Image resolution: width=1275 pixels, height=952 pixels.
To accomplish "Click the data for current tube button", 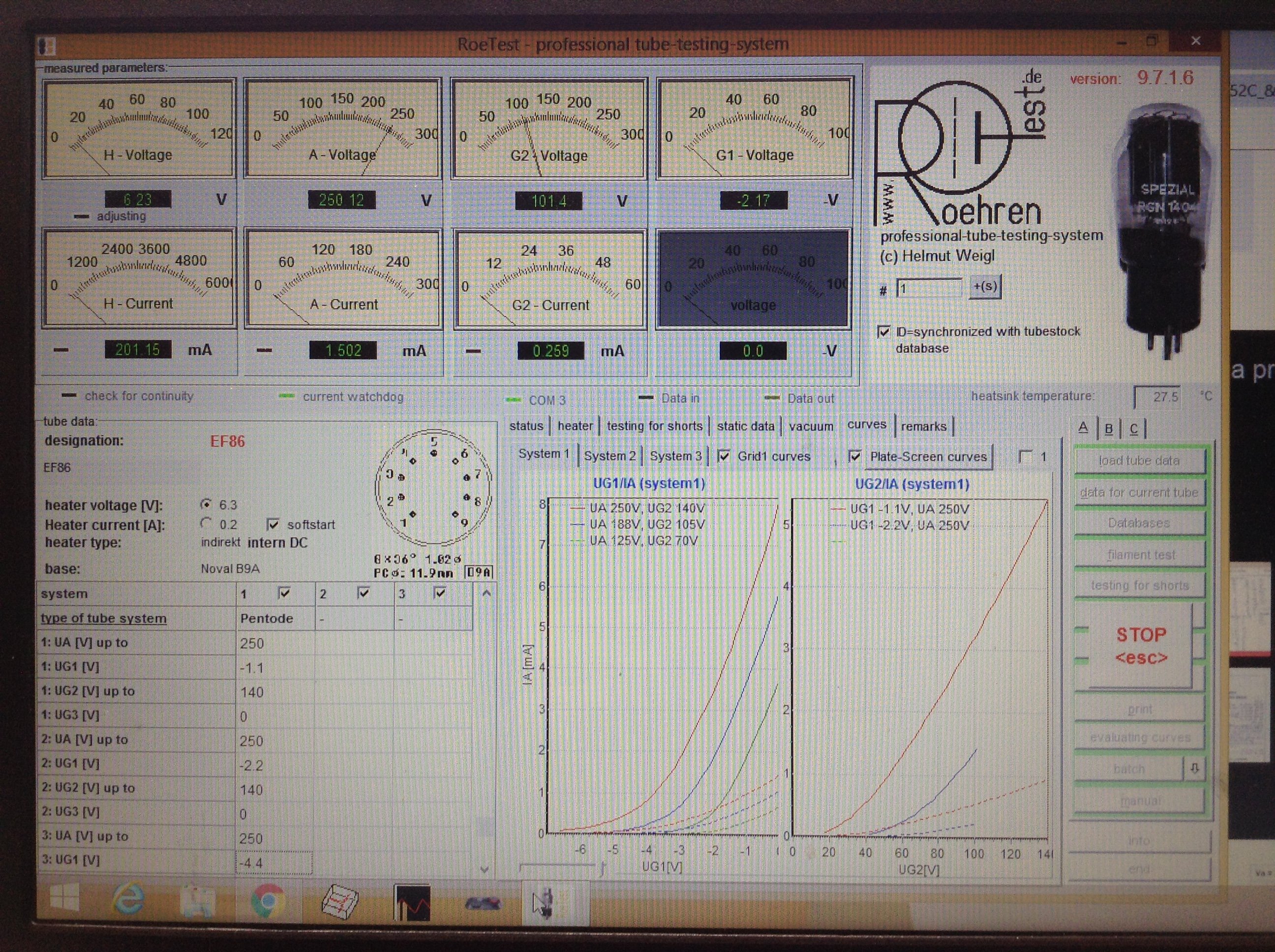I will click(x=1140, y=493).
